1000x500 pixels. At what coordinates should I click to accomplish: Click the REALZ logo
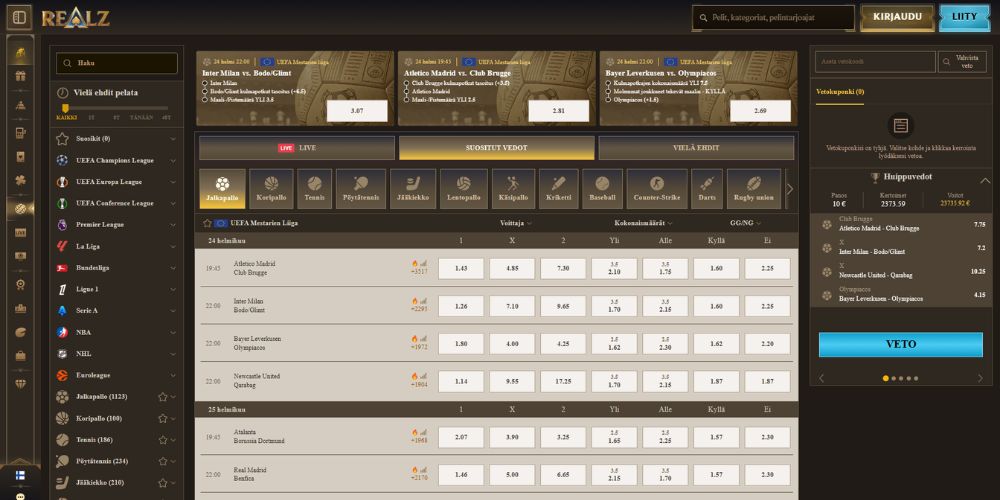(x=76, y=17)
